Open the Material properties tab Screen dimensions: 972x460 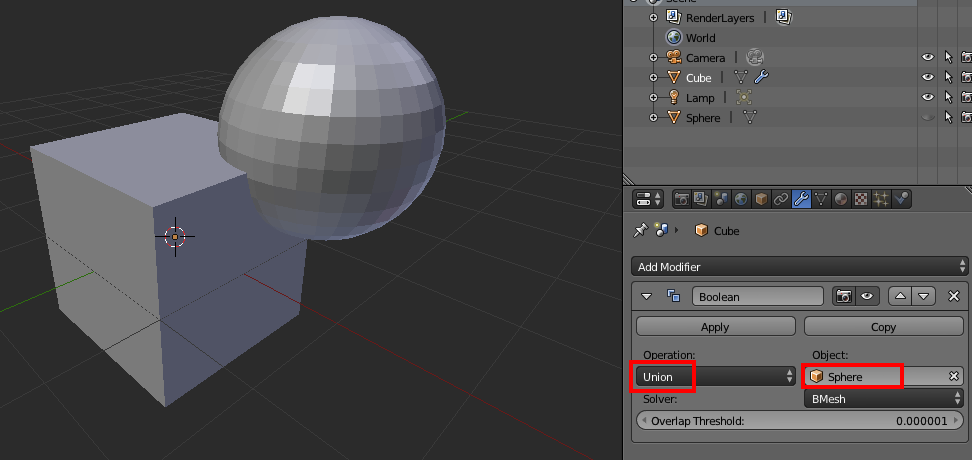coord(841,199)
